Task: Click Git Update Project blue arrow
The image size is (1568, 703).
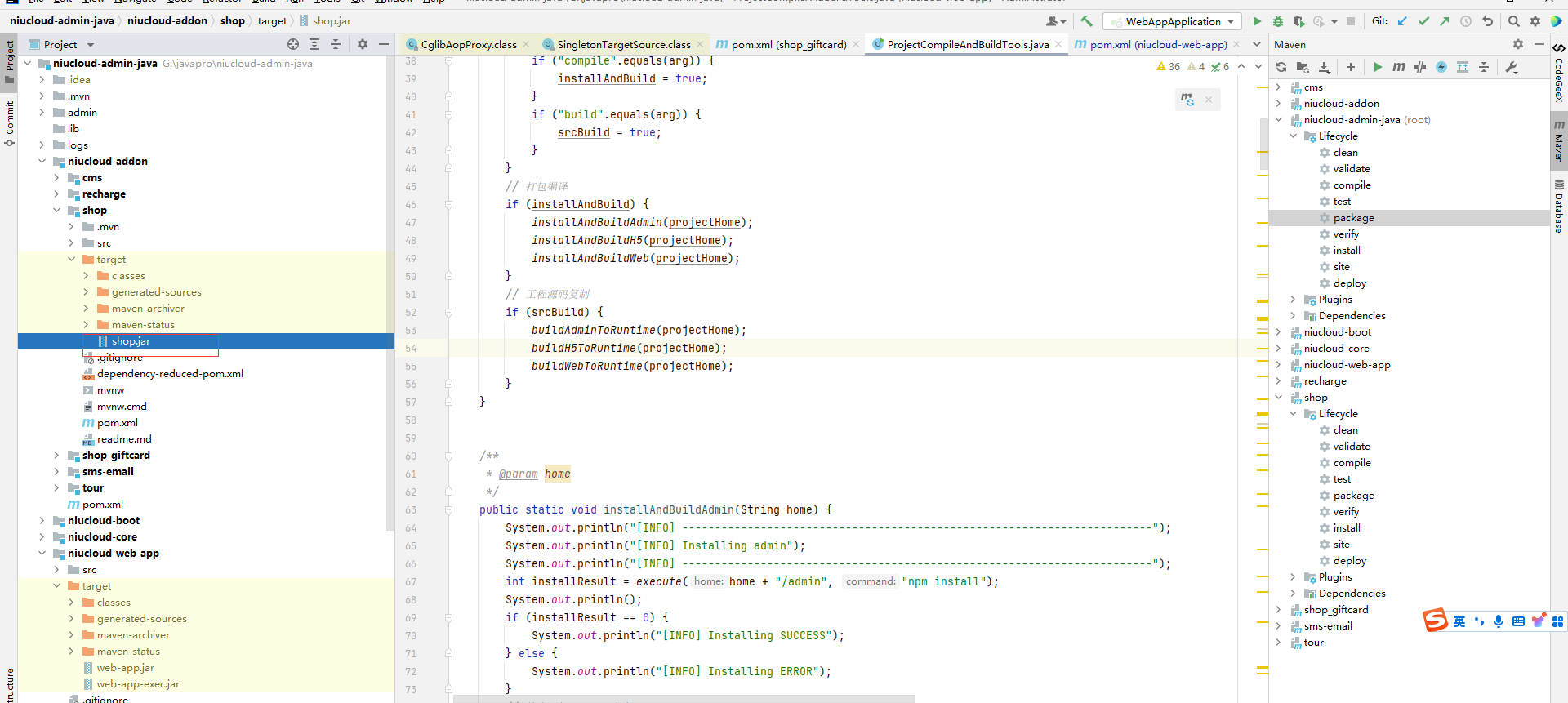Action: 1402,21
